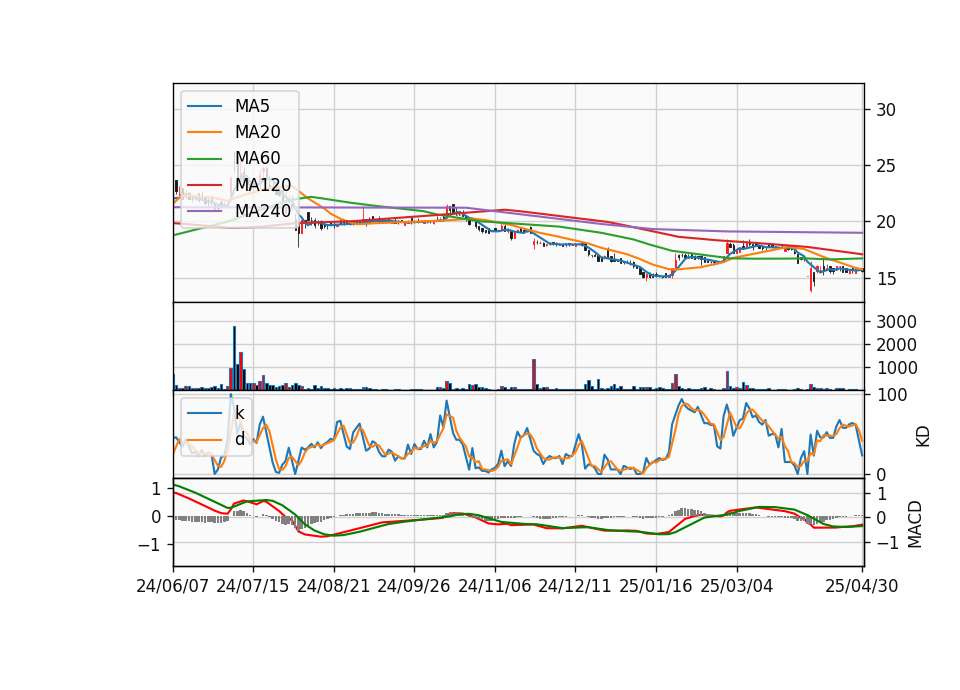Click the MA240 legend label
The width and height of the screenshot is (960, 690).
click(x=263, y=211)
